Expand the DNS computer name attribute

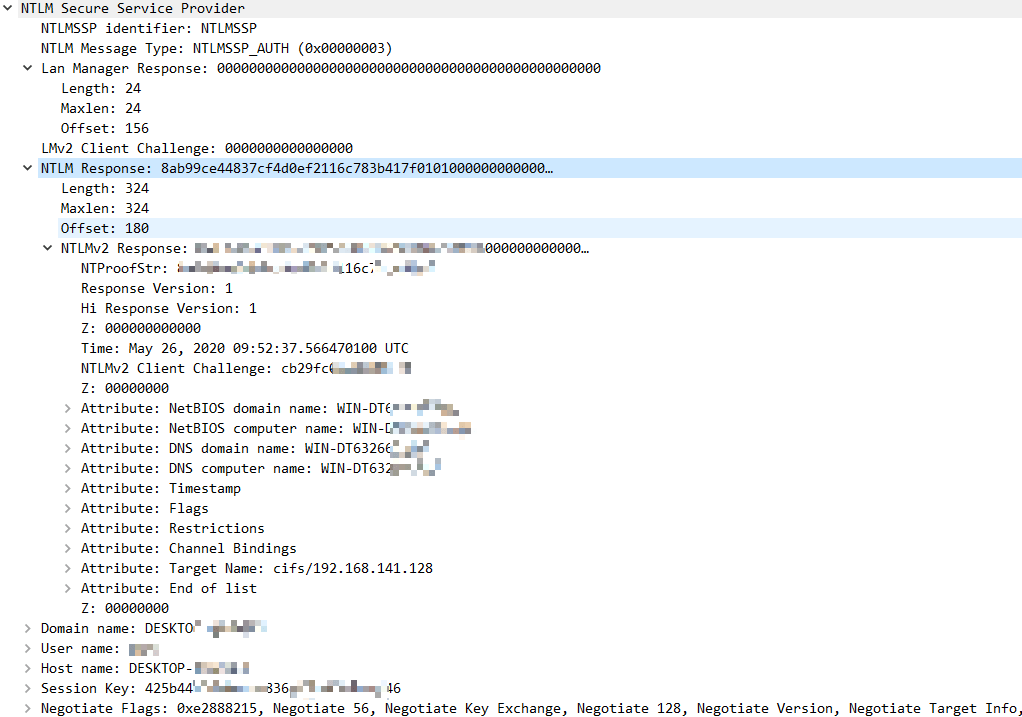pos(68,468)
